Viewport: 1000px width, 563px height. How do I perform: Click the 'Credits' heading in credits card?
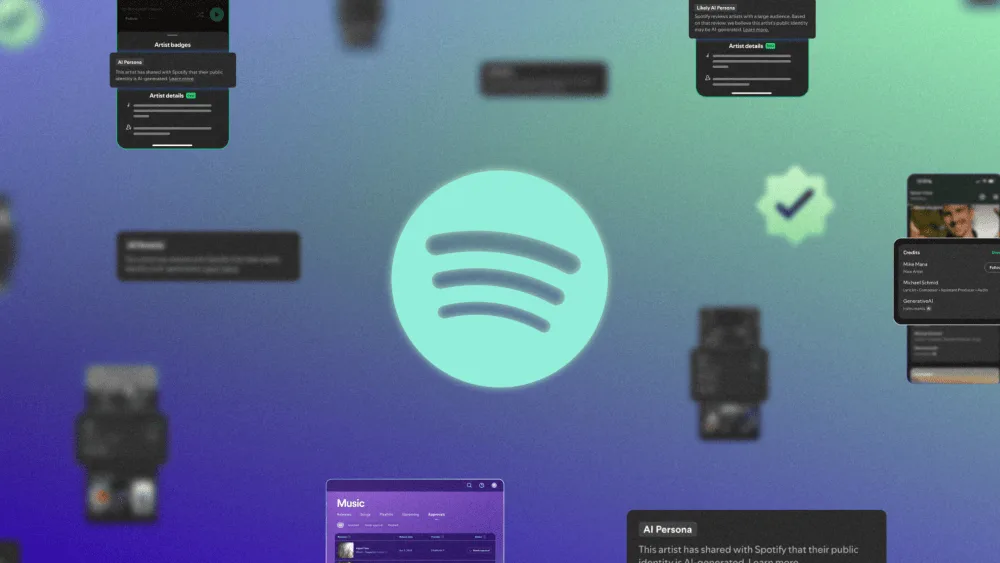911,252
